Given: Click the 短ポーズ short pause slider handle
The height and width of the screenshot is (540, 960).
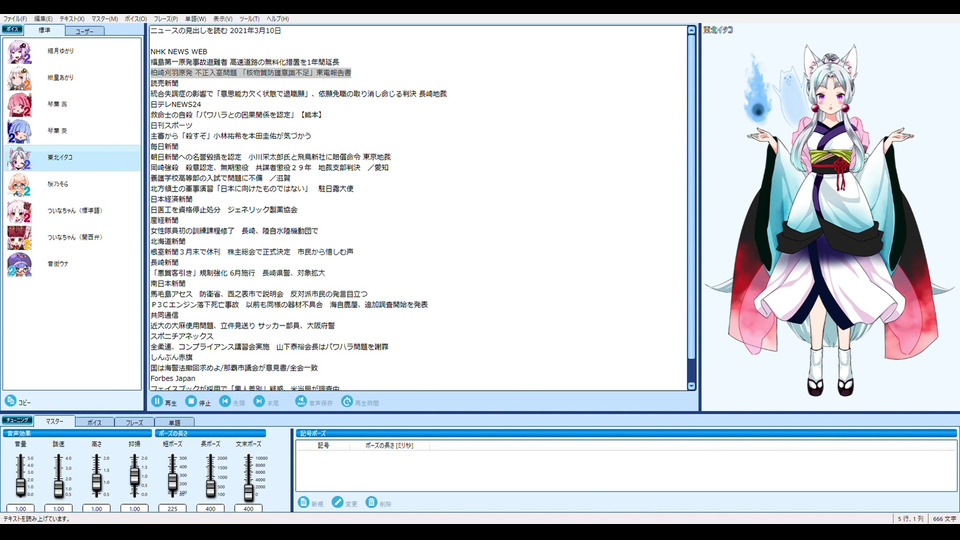Looking at the screenshot, I should [173, 481].
